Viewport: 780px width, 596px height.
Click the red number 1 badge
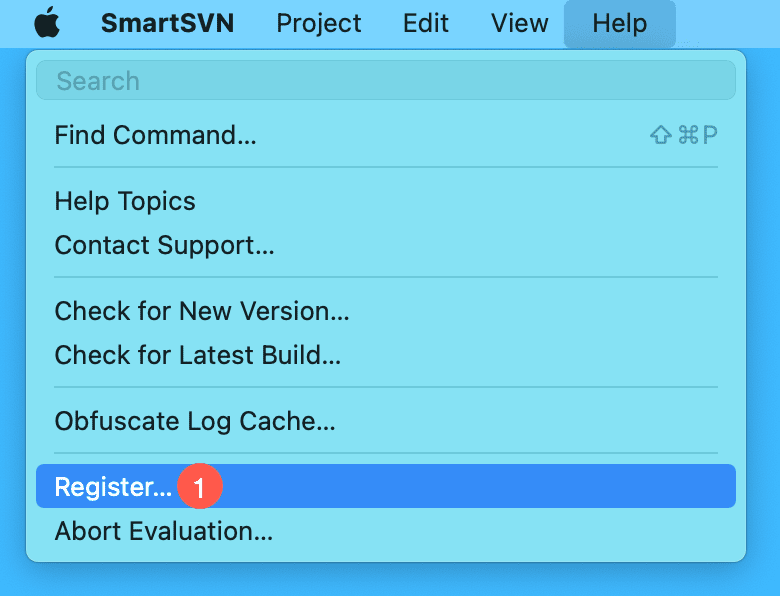tap(199, 487)
